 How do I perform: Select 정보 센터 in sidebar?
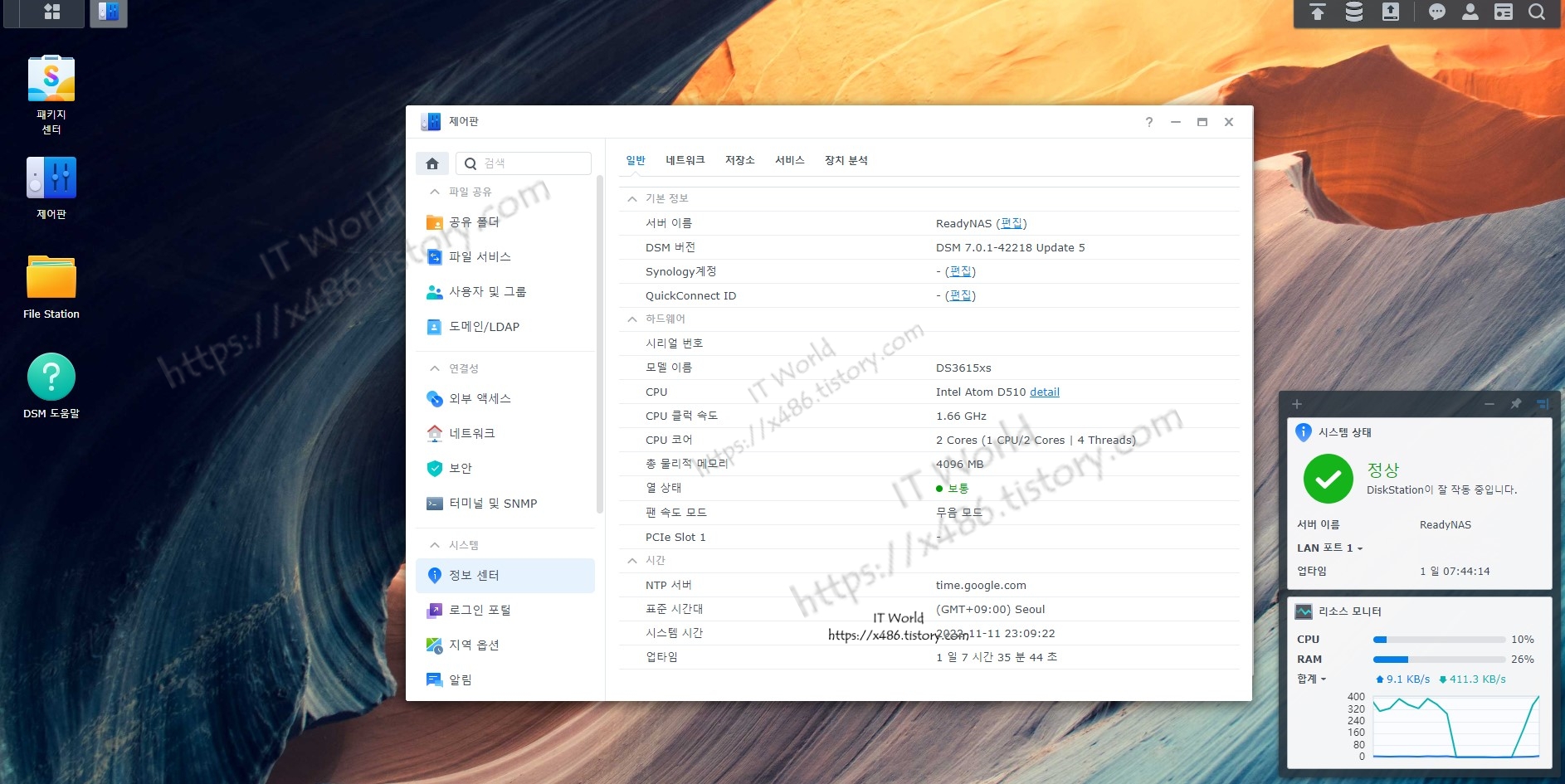click(x=505, y=576)
